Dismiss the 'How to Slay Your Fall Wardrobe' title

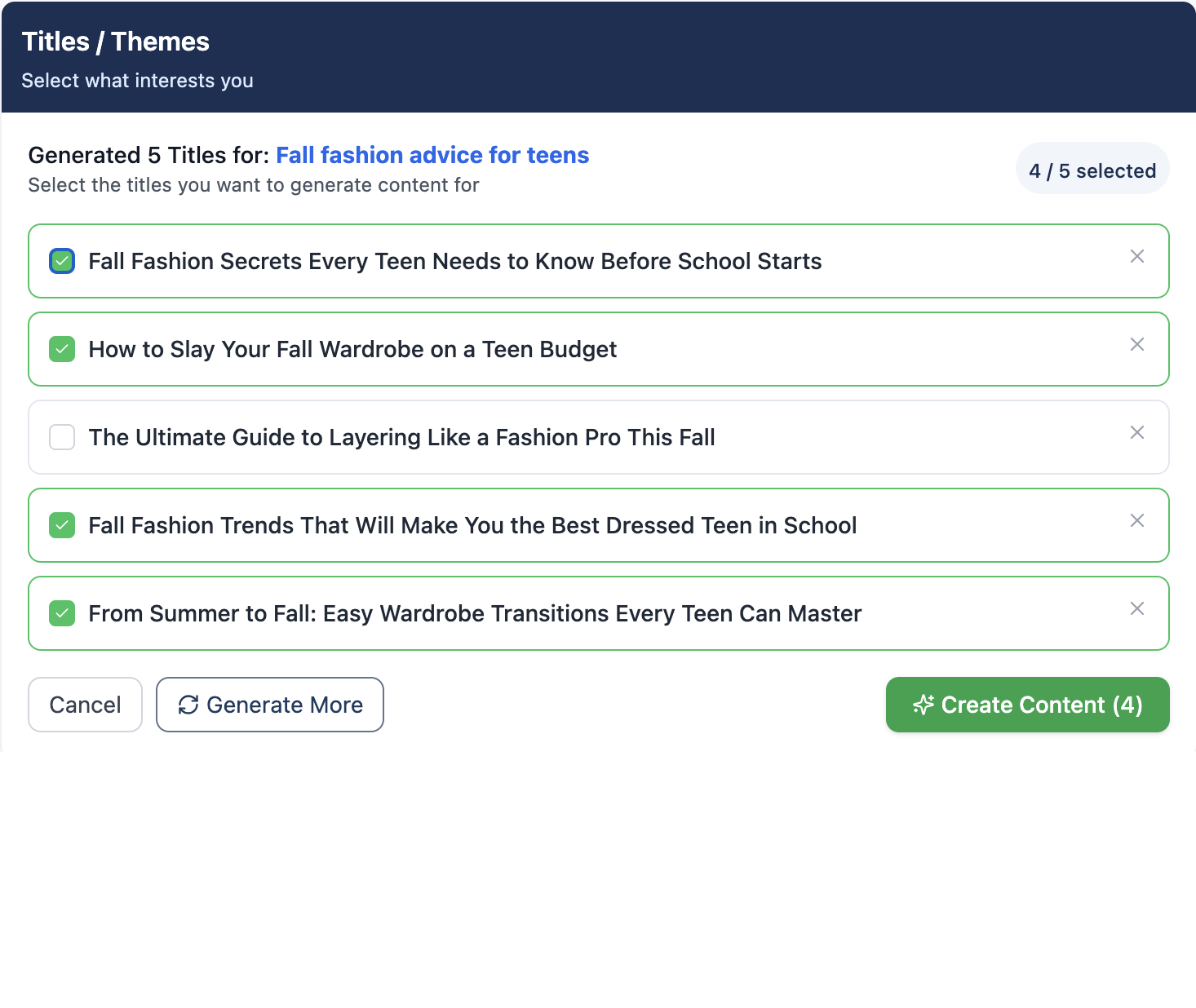coord(1136,344)
